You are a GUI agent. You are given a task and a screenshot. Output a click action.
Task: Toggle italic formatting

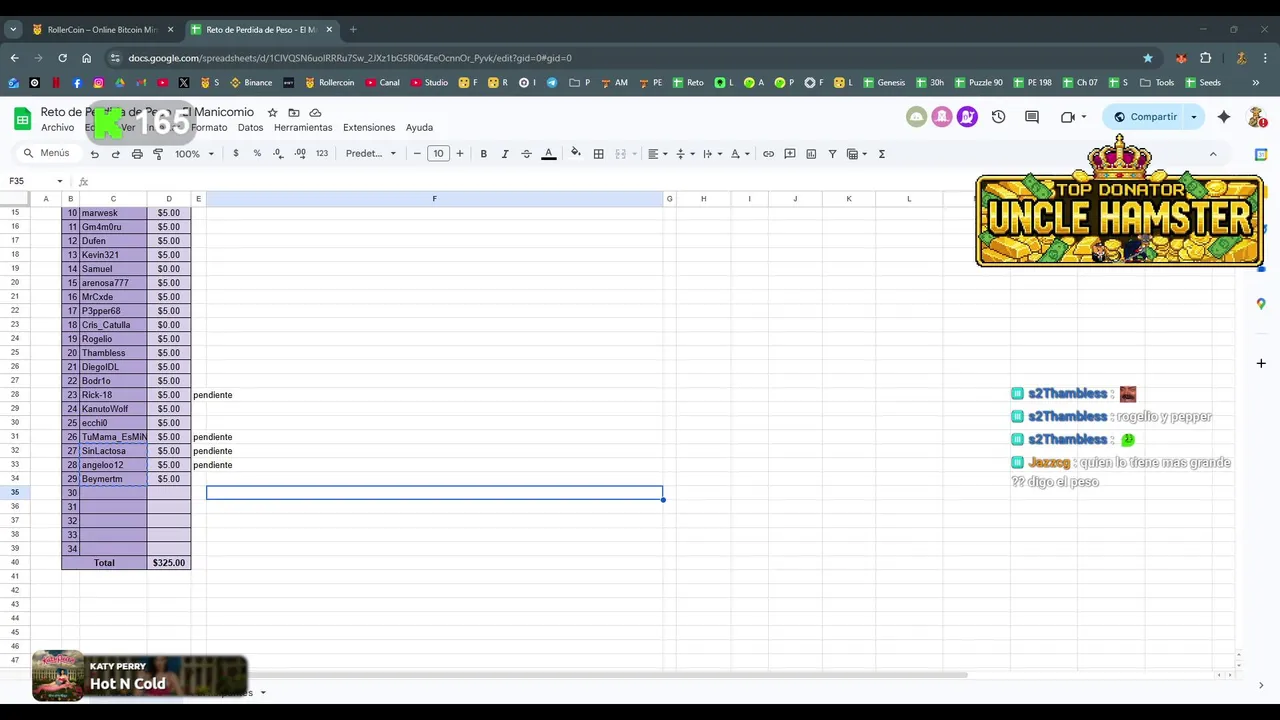505,154
